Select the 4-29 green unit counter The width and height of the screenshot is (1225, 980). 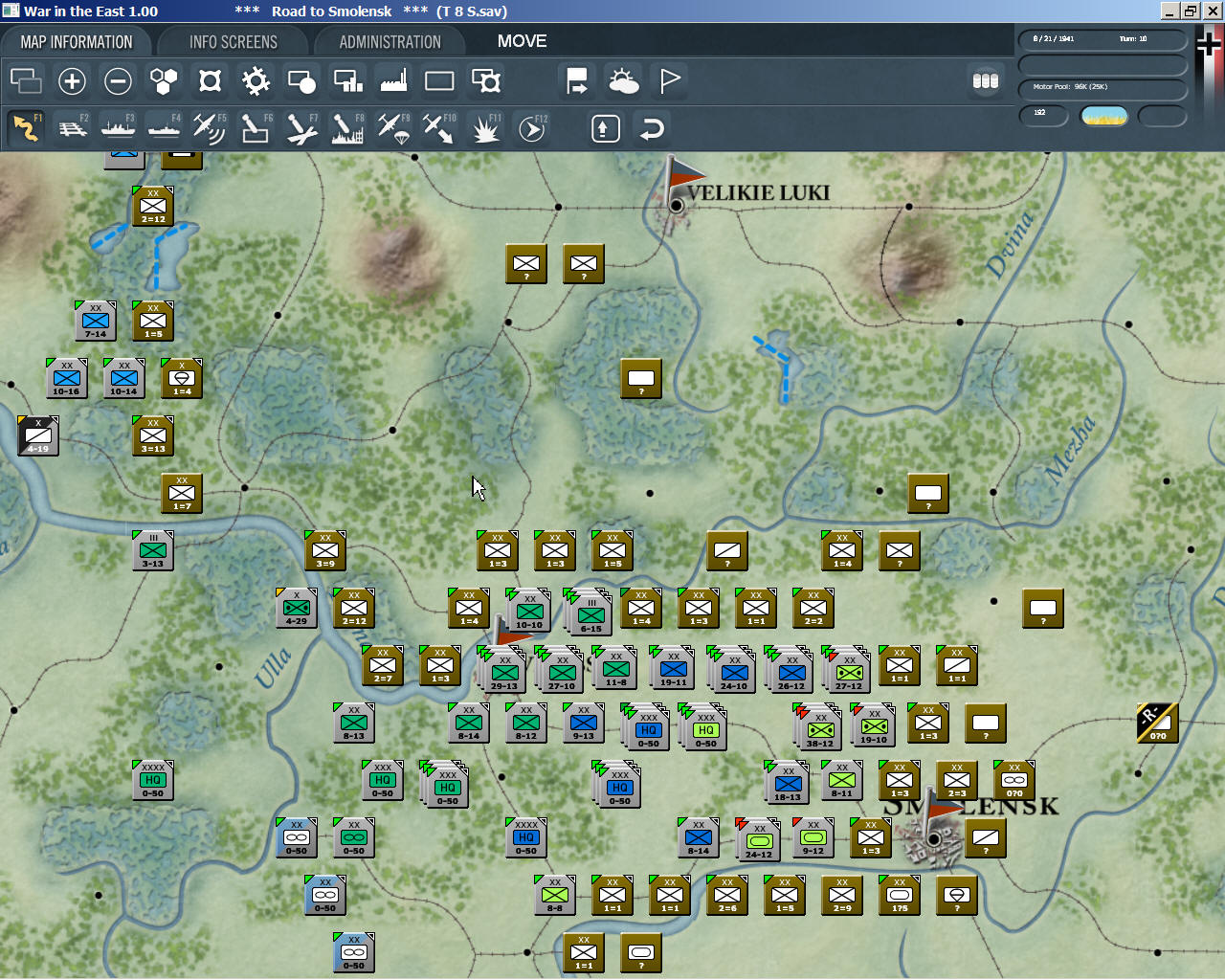tap(297, 608)
